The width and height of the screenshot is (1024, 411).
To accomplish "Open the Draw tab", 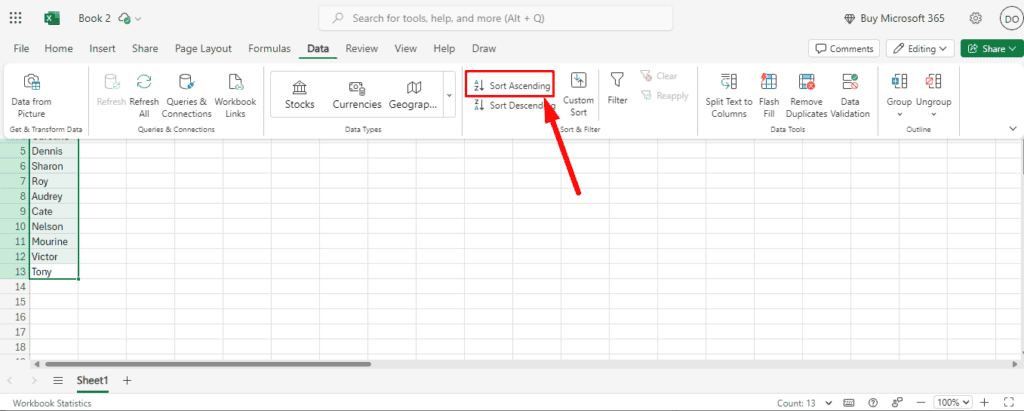I will point(484,48).
